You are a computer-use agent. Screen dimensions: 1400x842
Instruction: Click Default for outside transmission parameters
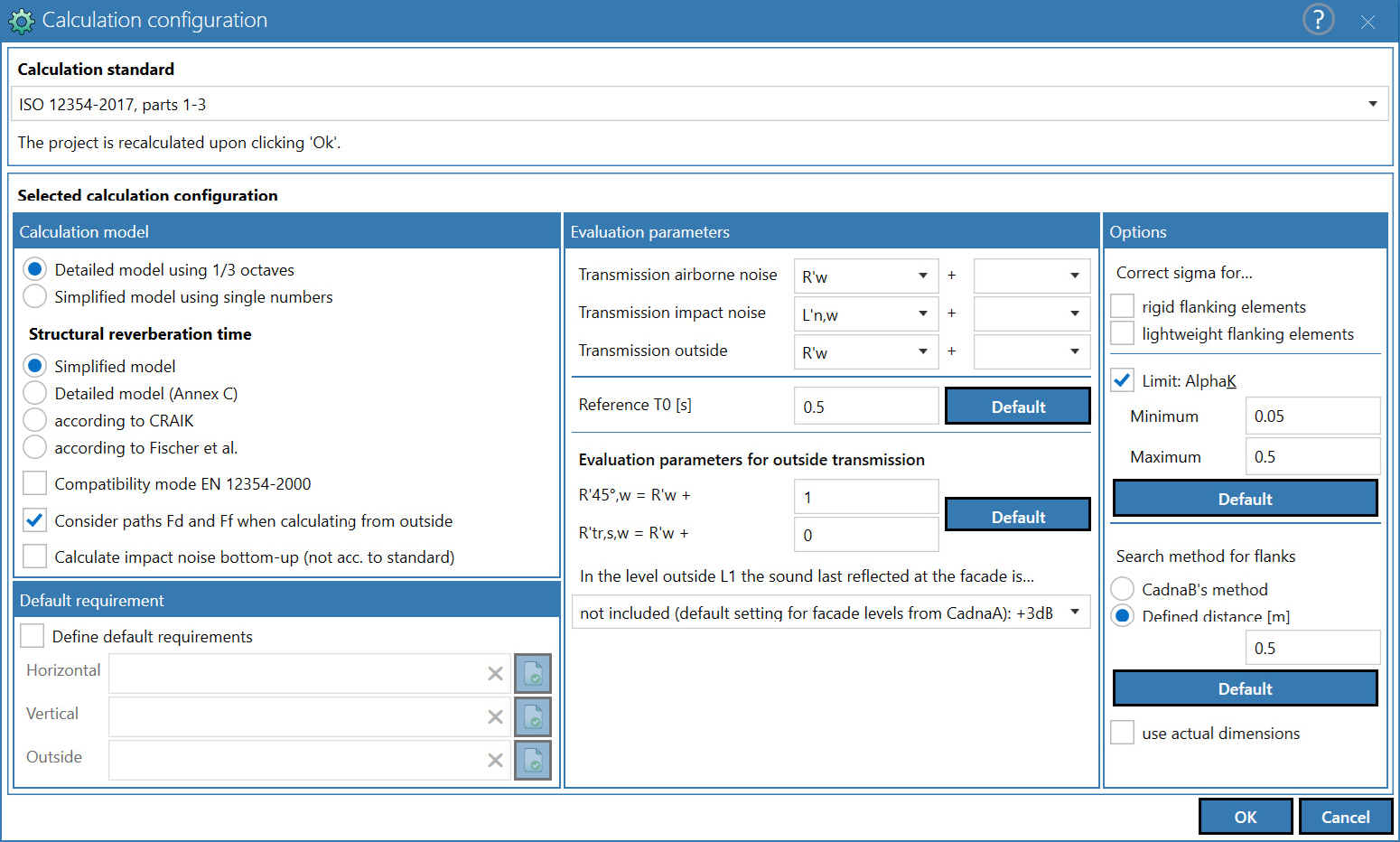click(1018, 515)
